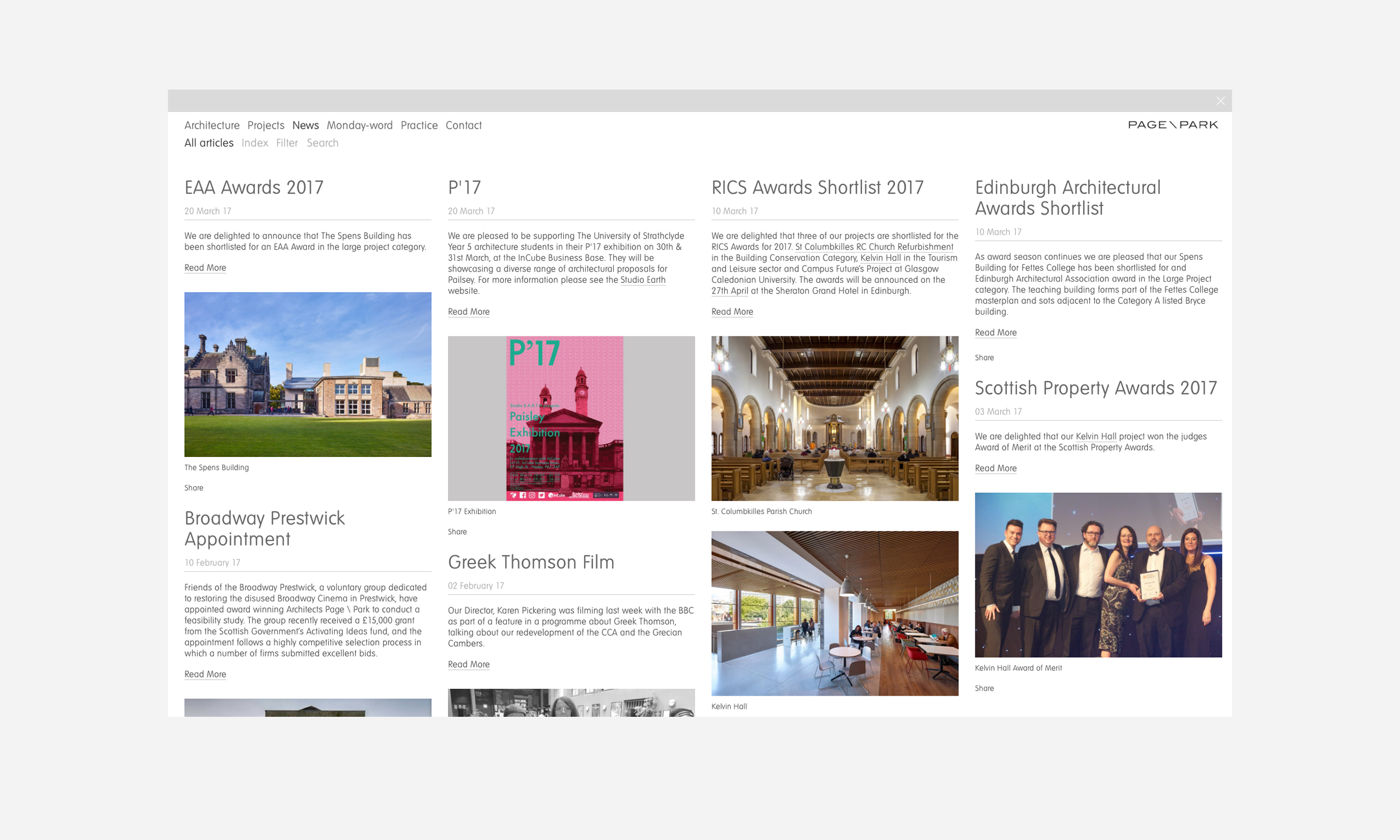Image resolution: width=1400 pixels, height=840 pixels.
Task: Click the 20 March 17 date under EAA Awards
Action: 208,211
